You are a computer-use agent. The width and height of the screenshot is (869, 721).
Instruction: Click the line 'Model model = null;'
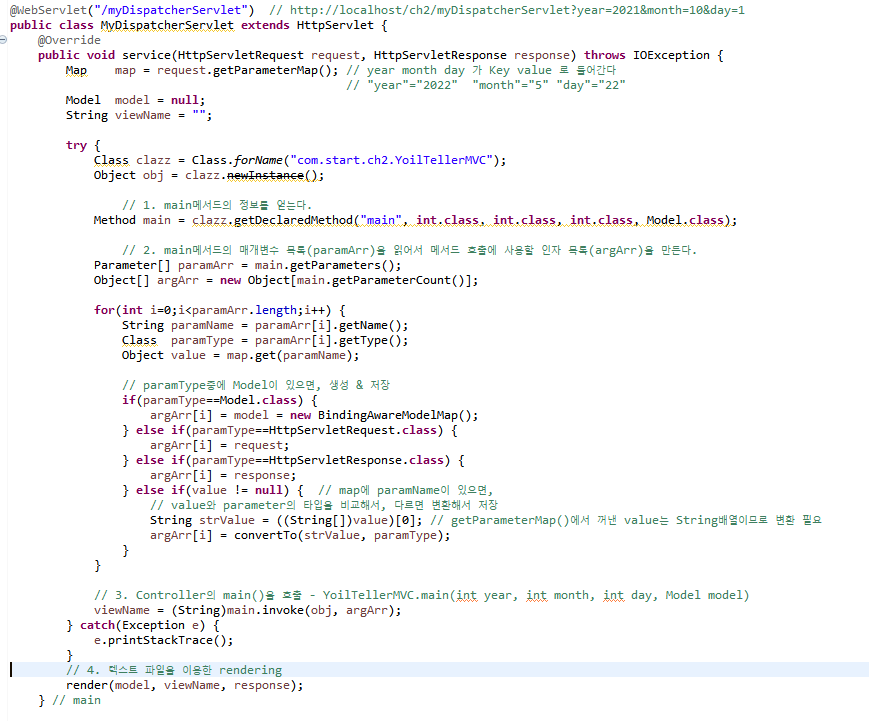(x=135, y=100)
